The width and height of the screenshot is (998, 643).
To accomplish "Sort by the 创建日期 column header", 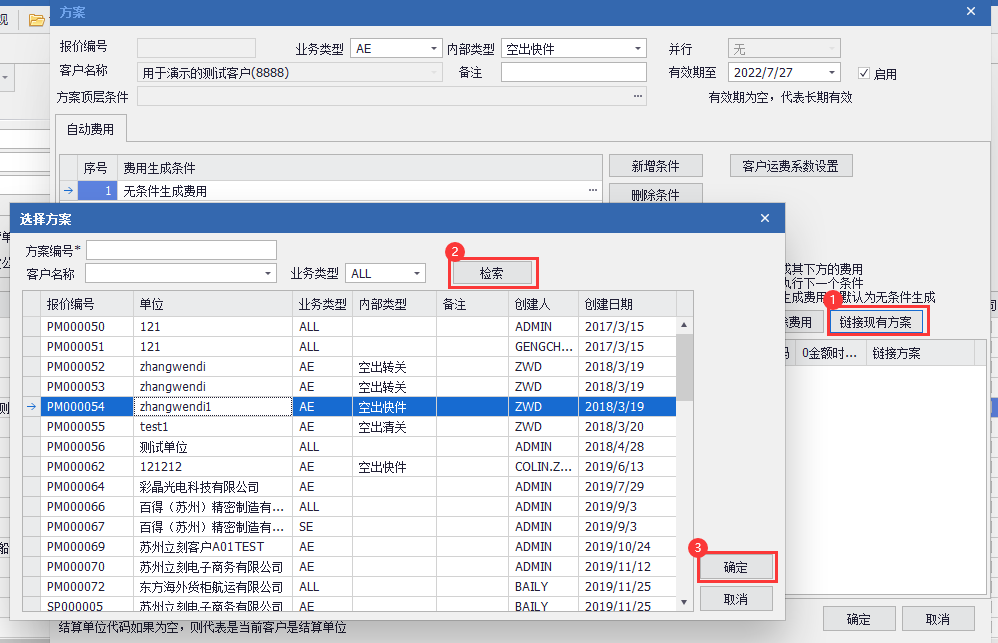I will 626,304.
